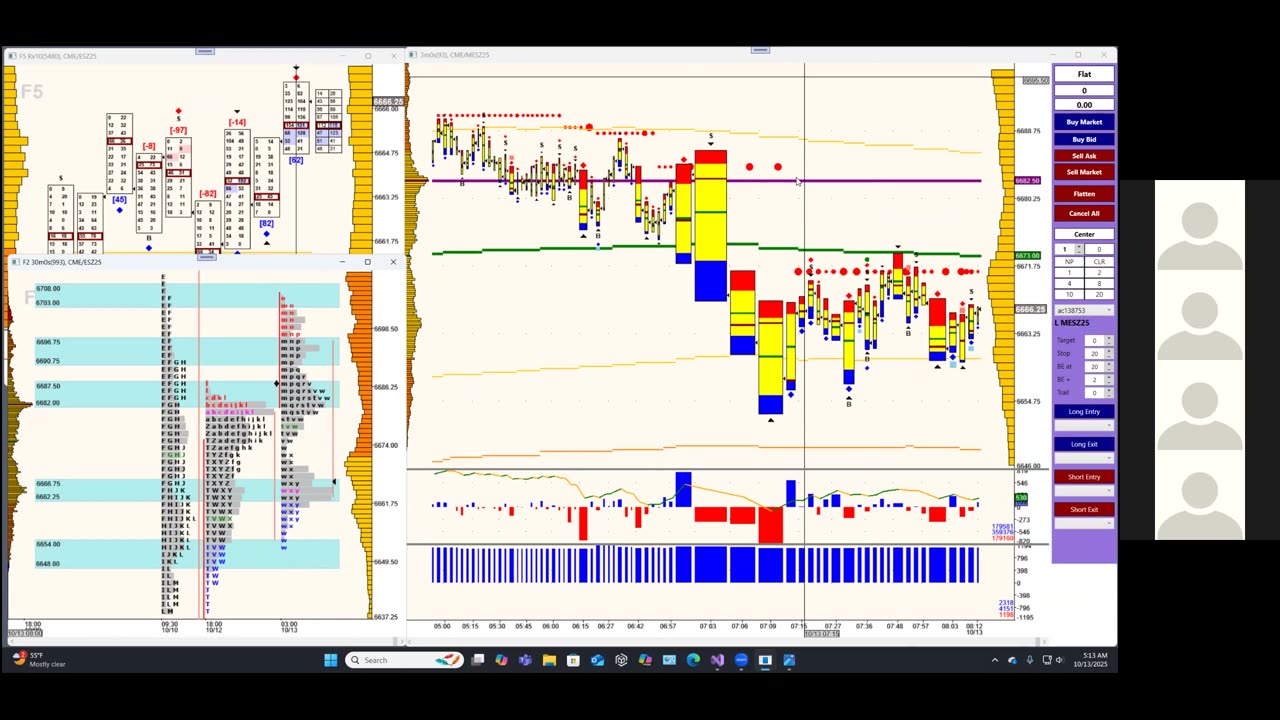
Task: Open Microsoft Teams from the taskbar
Action: click(525, 660)
